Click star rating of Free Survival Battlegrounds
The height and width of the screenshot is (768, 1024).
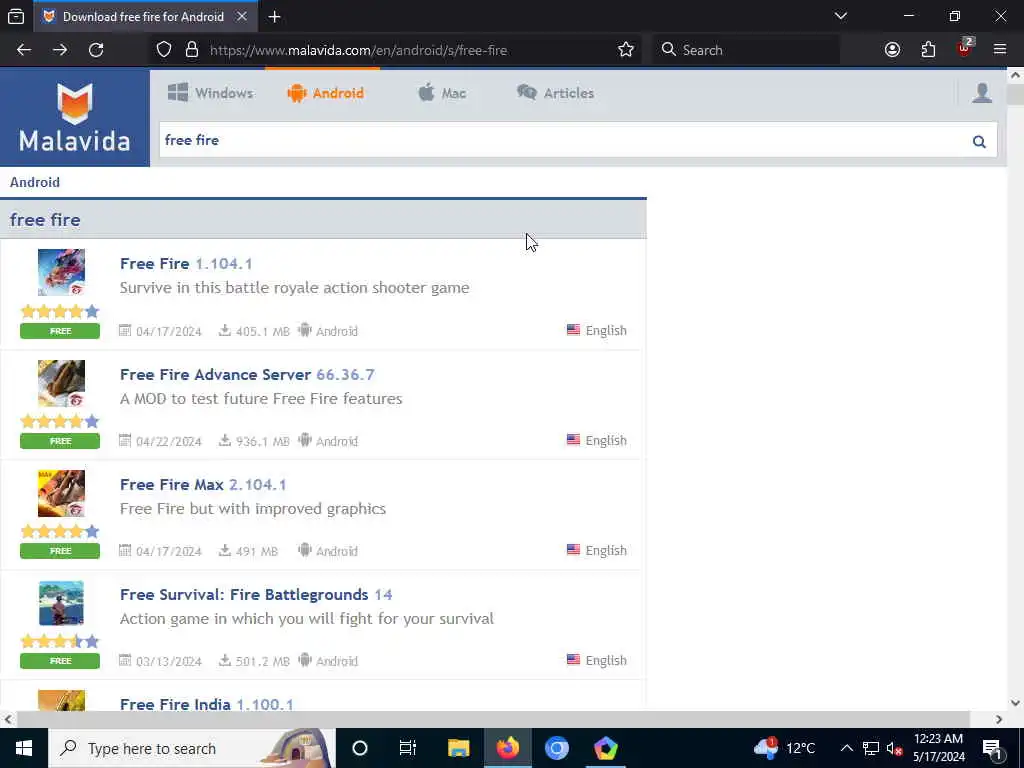(x=60, y=641)
